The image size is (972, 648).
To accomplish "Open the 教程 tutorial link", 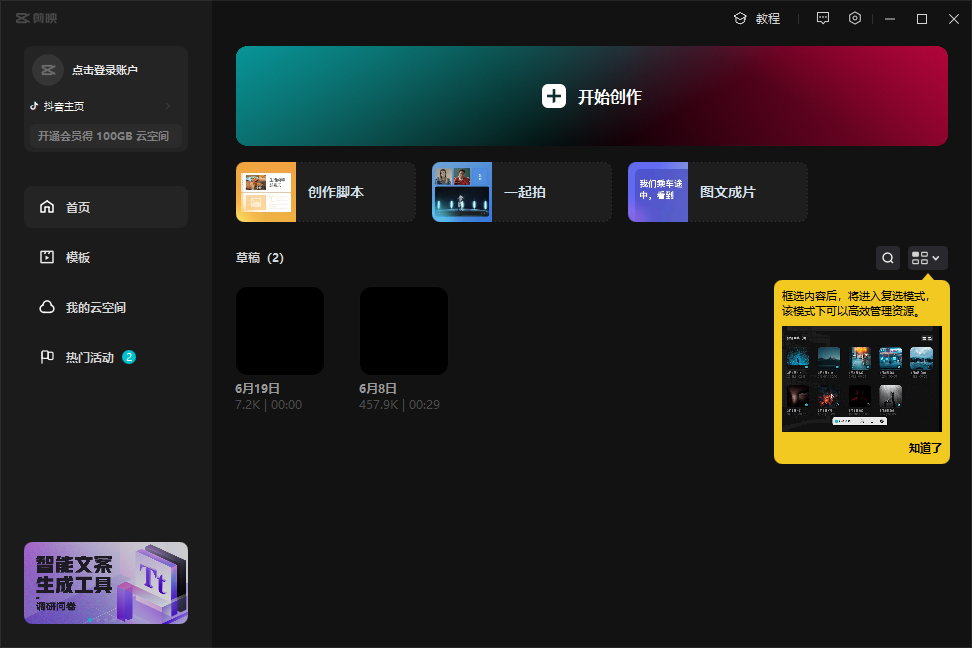I will click(757, 19).
